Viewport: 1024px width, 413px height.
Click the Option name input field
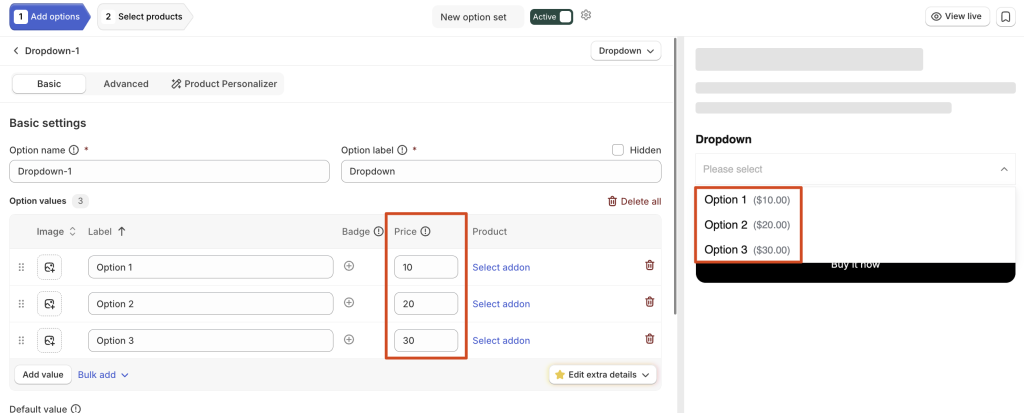point(170,172)
